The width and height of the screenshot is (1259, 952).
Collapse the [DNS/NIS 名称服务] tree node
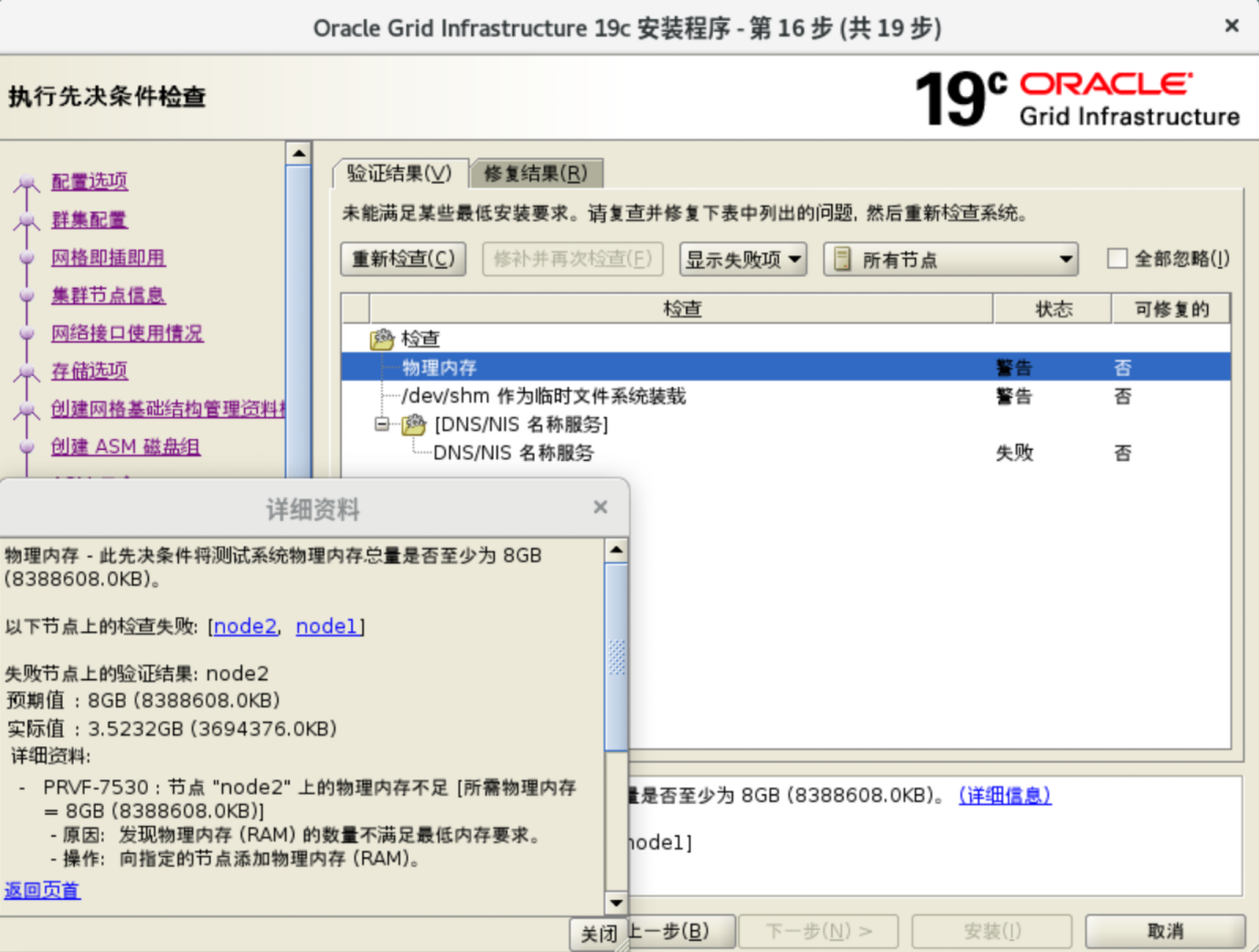(382, 424)
